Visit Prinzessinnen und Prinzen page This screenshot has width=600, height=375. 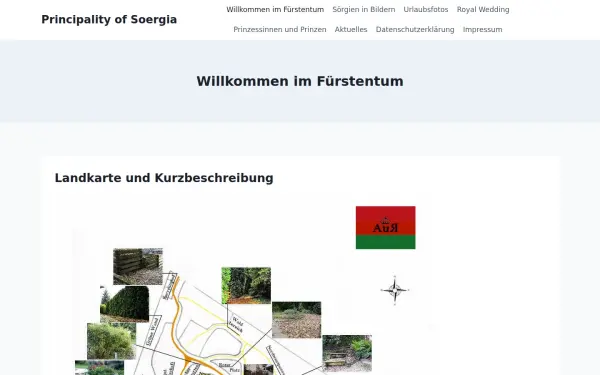coord(280,29)
